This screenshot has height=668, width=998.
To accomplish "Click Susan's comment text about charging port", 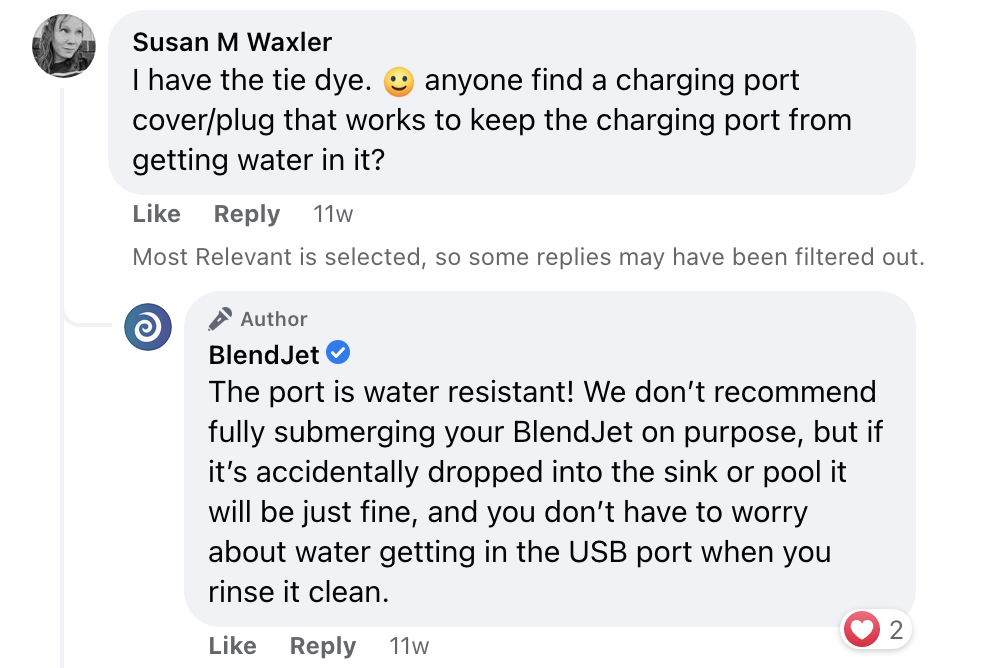I will [x=492, y=120].
